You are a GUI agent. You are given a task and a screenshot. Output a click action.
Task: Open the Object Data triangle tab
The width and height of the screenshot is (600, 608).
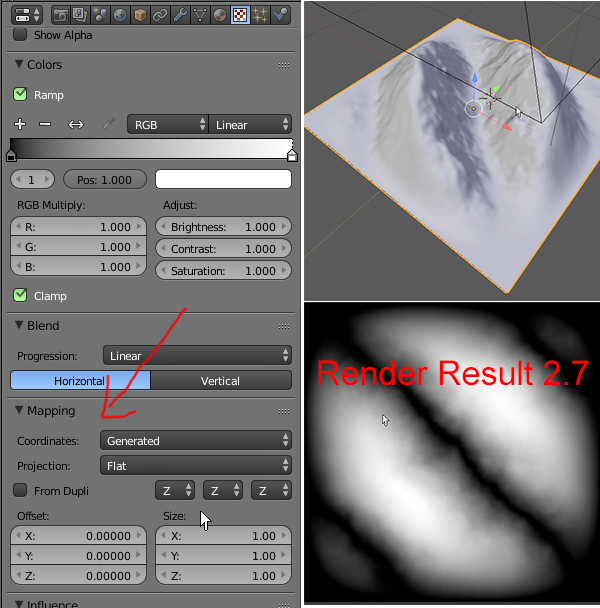pyautogui.click(x=200, y=15)
